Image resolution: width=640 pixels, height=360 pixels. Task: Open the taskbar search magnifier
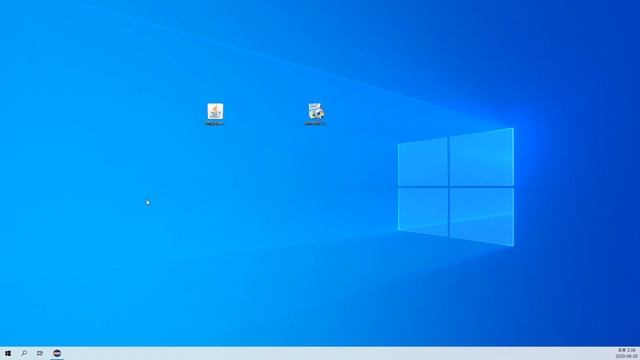tap(24, 353)
